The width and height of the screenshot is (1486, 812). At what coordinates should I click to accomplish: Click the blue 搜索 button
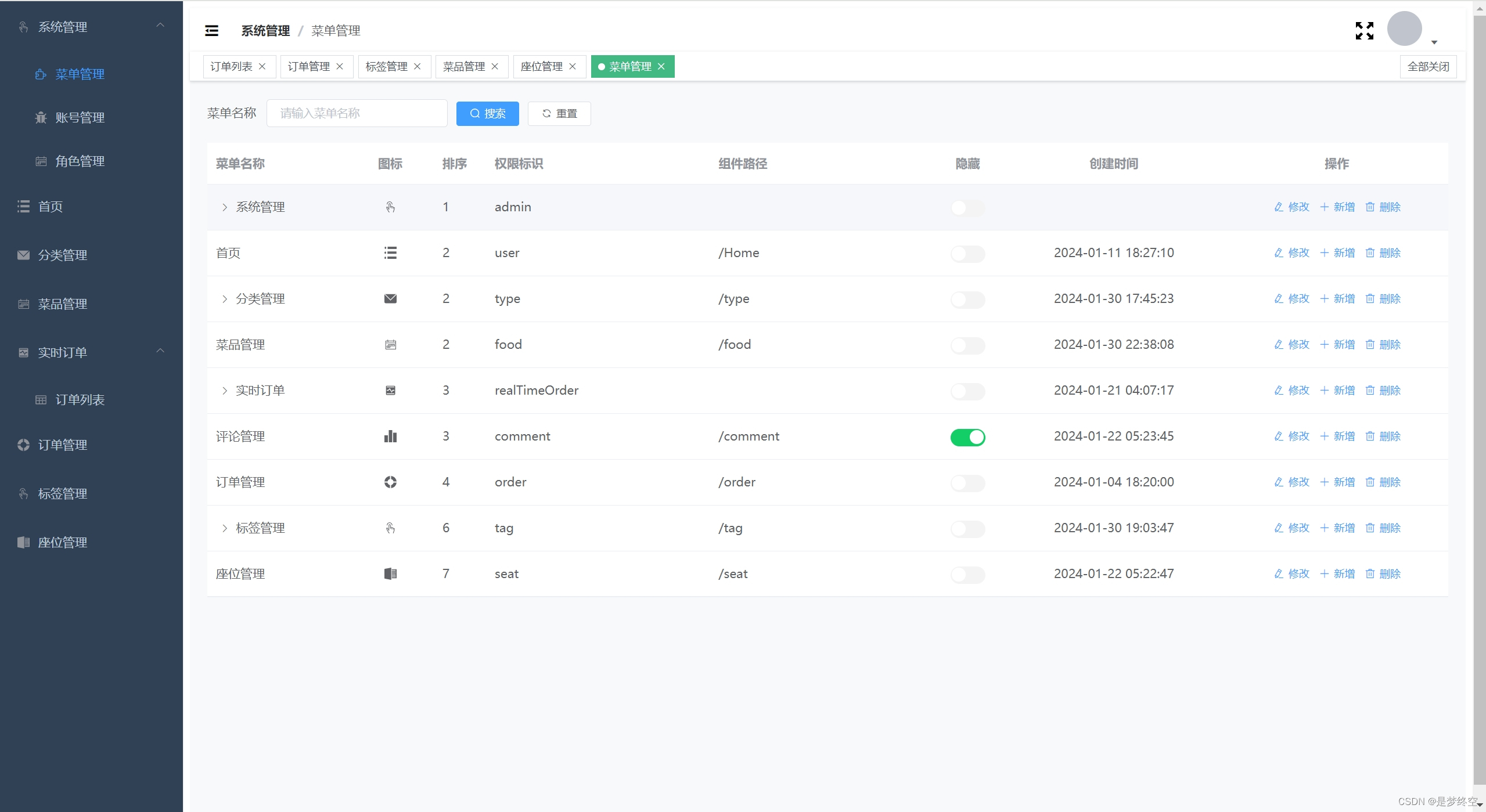point(488,114)
